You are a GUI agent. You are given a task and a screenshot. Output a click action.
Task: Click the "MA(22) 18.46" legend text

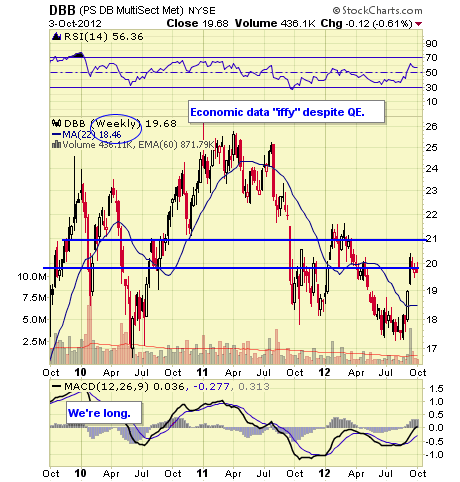tap(92, 135)
